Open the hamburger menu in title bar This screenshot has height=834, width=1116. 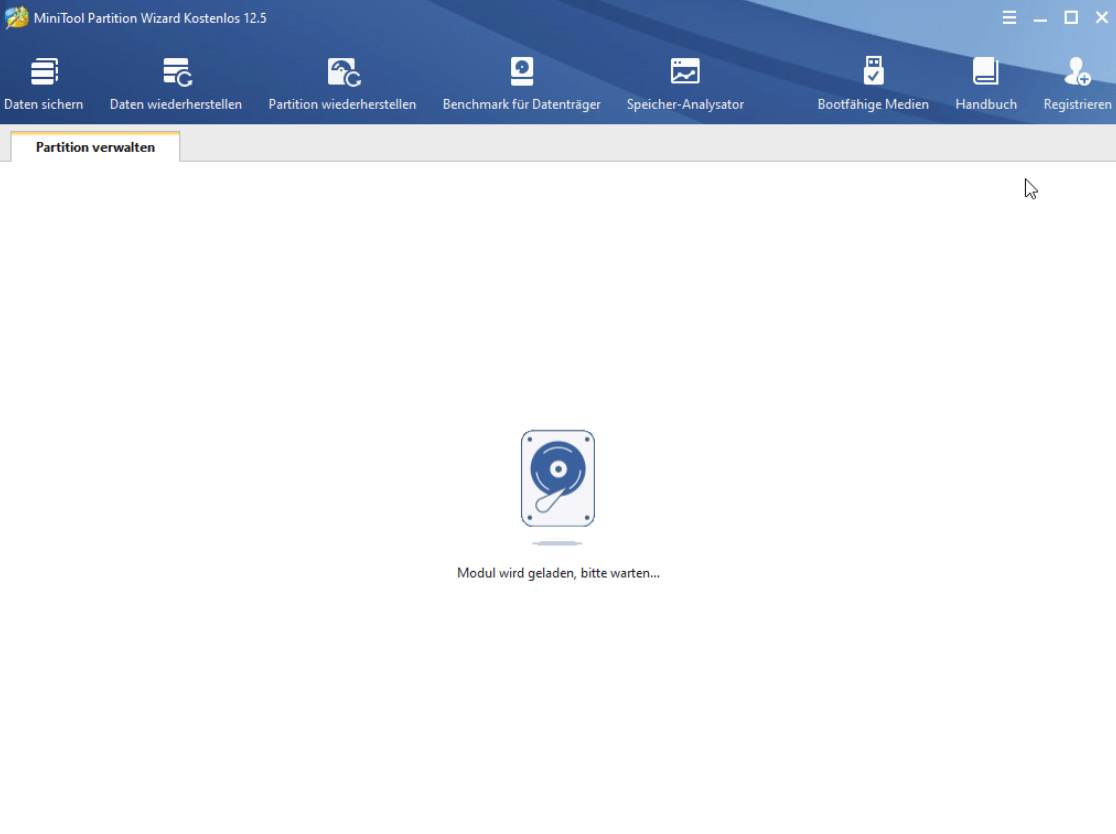click(x=1009, y=18)
